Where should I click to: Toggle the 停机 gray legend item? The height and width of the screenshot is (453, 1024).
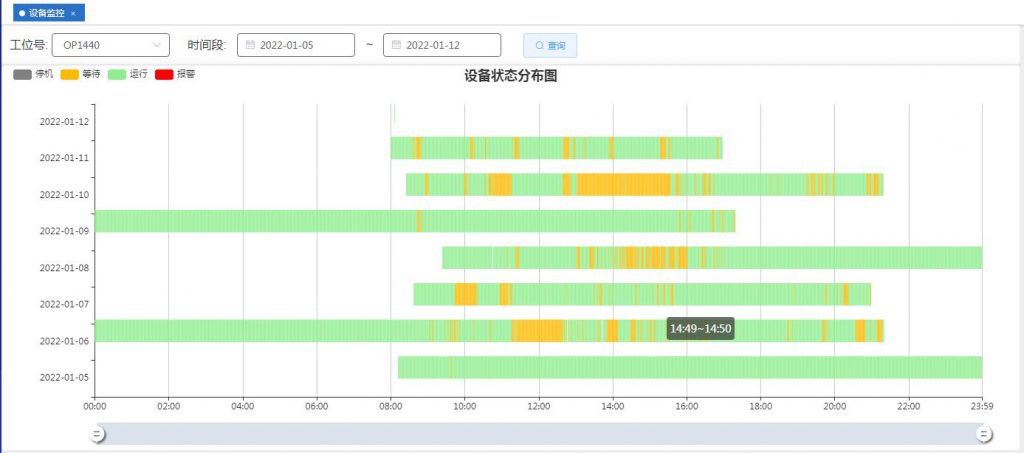[33, 74]
